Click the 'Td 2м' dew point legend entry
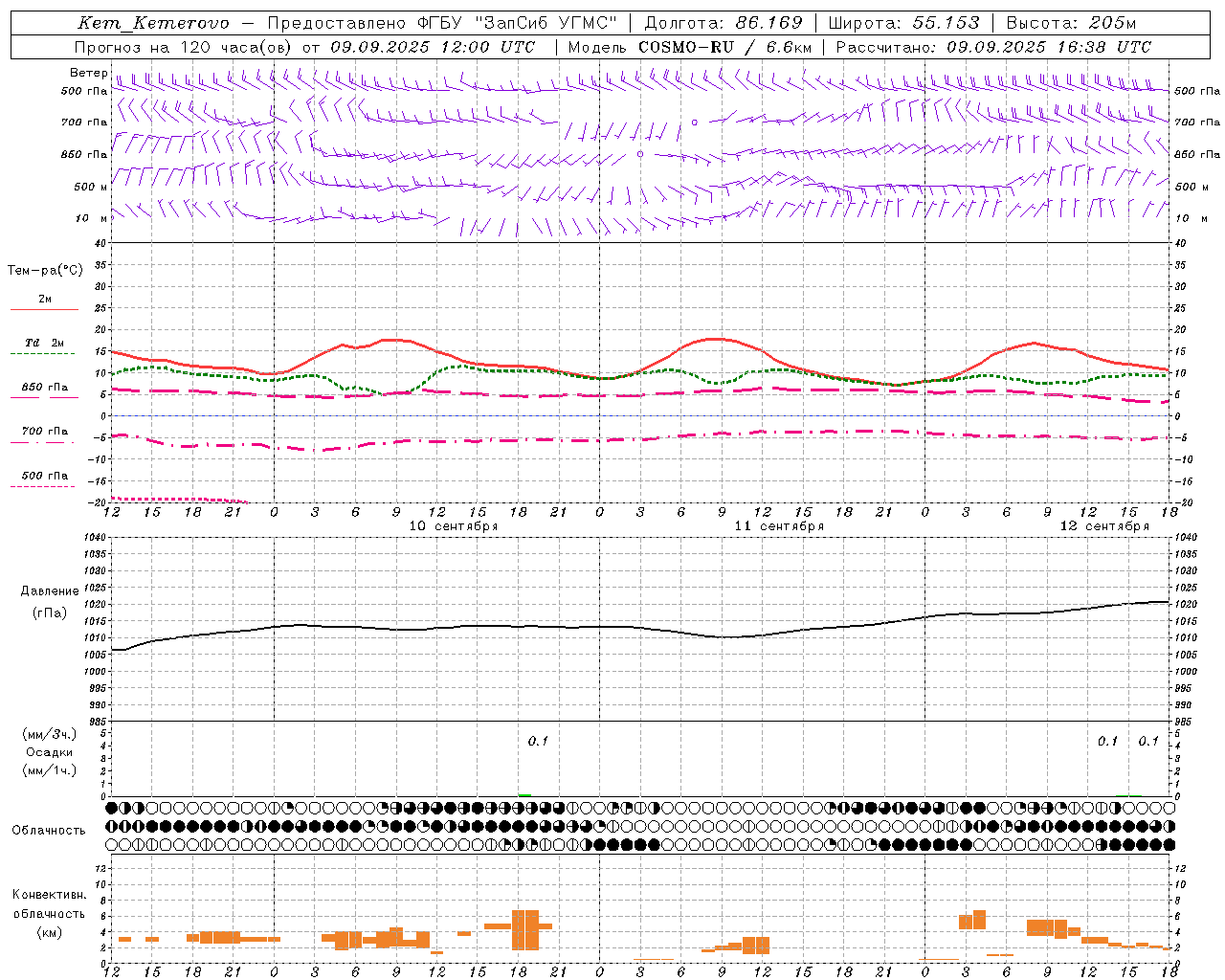This screenshot has width=1225, height=980. pos(44,343)
